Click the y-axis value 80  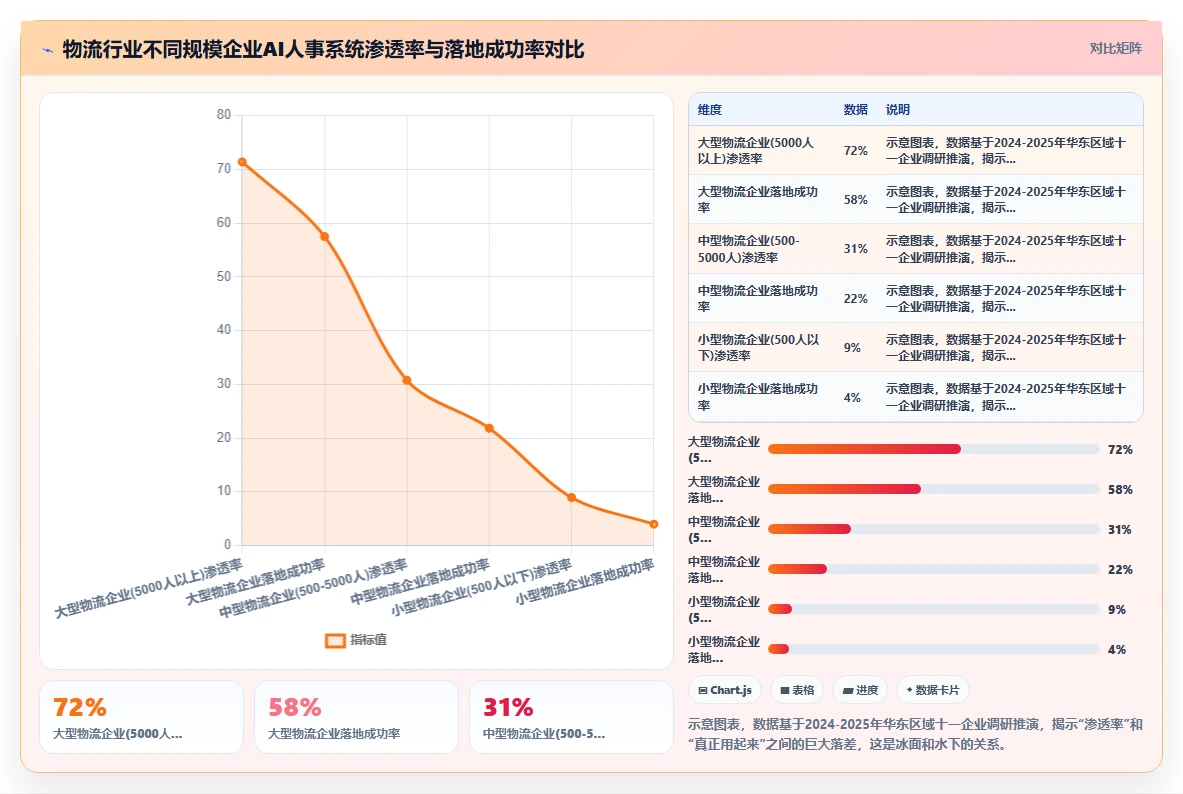[223, 115]
